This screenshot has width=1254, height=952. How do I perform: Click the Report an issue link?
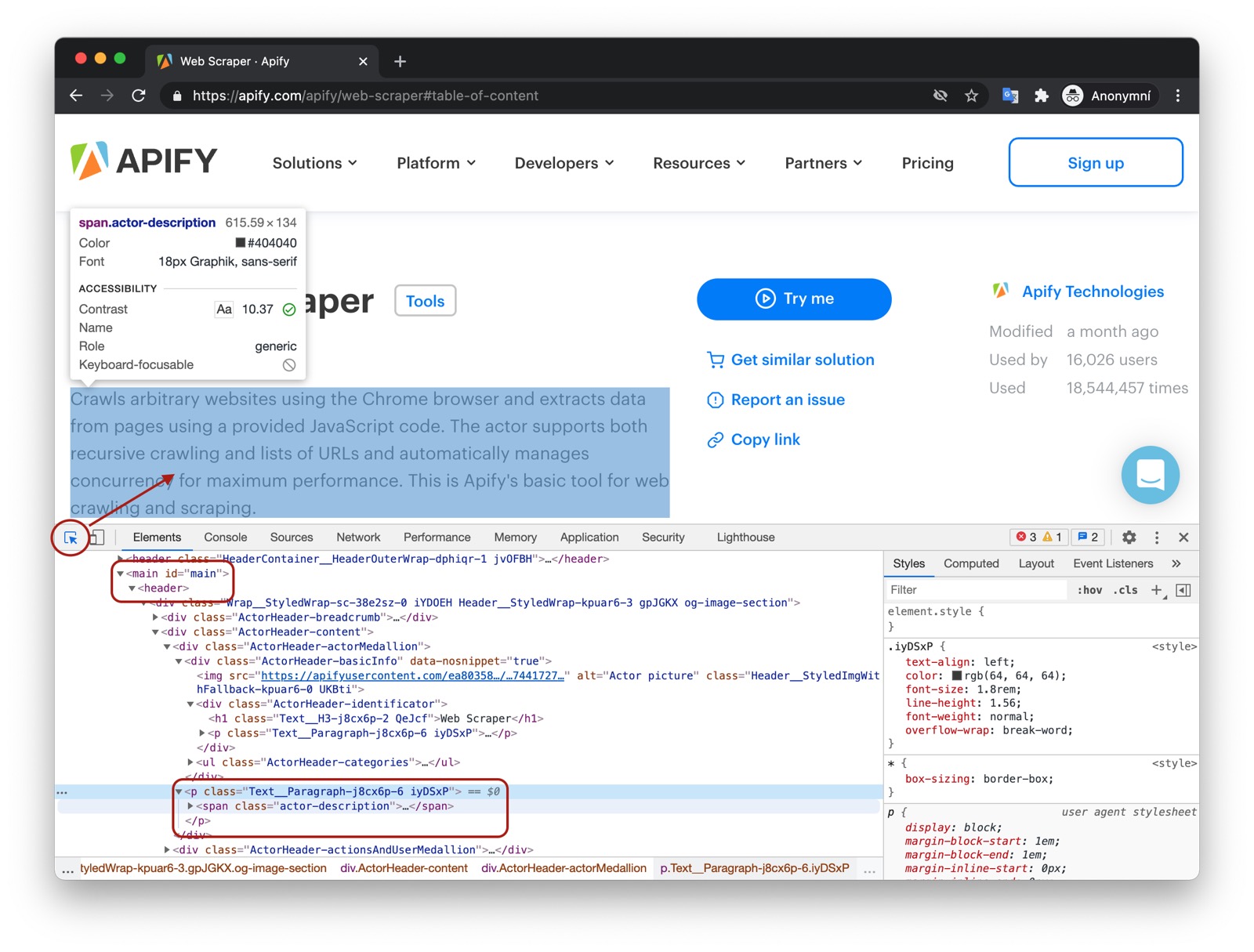point(787,400)
